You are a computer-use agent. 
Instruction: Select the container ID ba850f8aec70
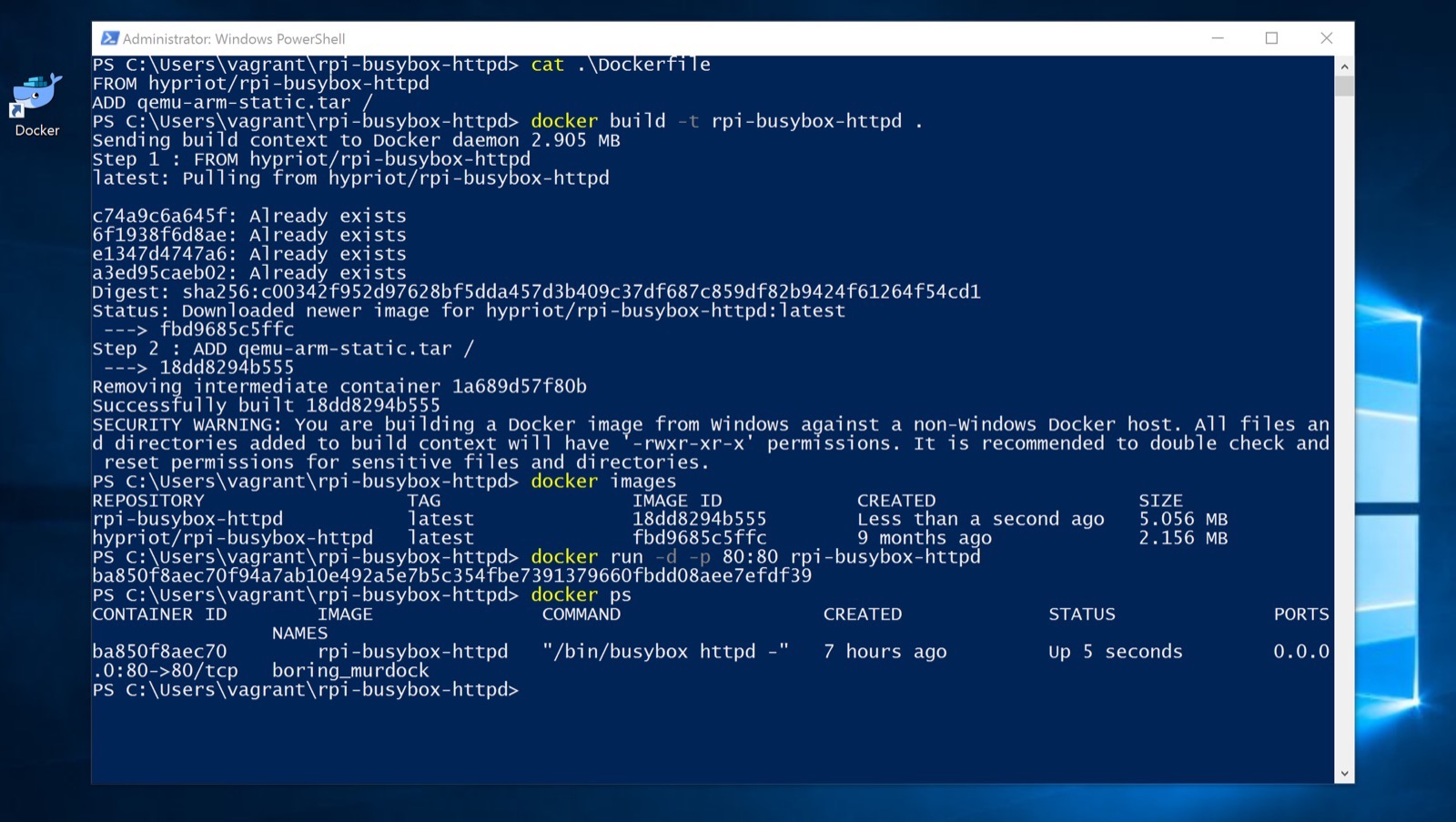(158, 651)
